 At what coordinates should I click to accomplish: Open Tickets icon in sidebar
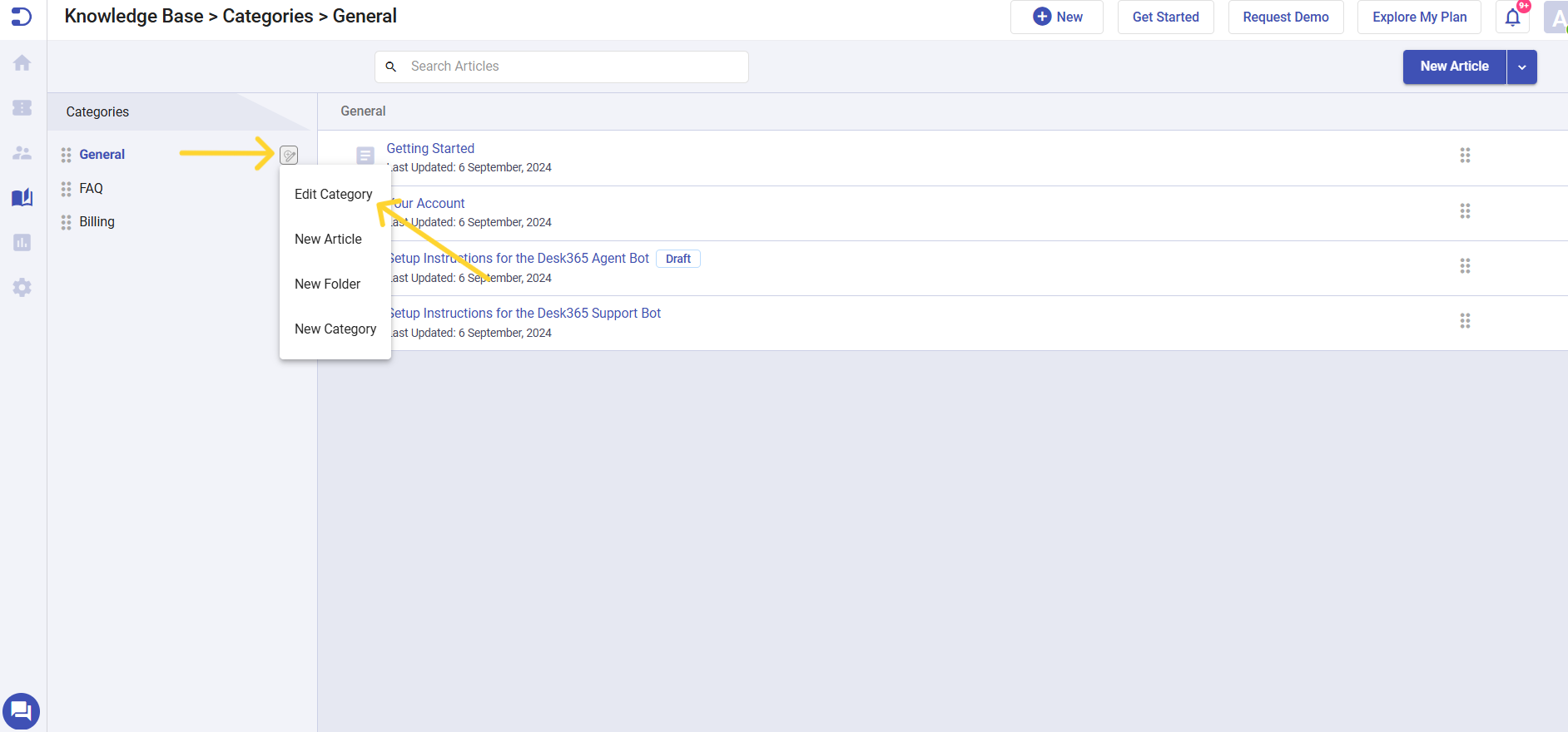point(22,108)
